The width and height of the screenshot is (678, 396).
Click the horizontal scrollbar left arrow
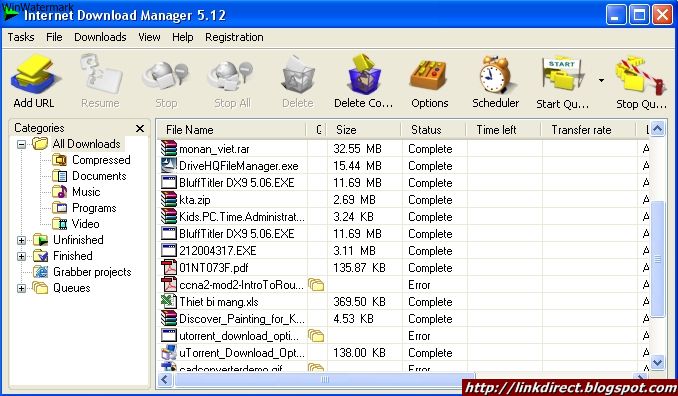click(164, 380)
